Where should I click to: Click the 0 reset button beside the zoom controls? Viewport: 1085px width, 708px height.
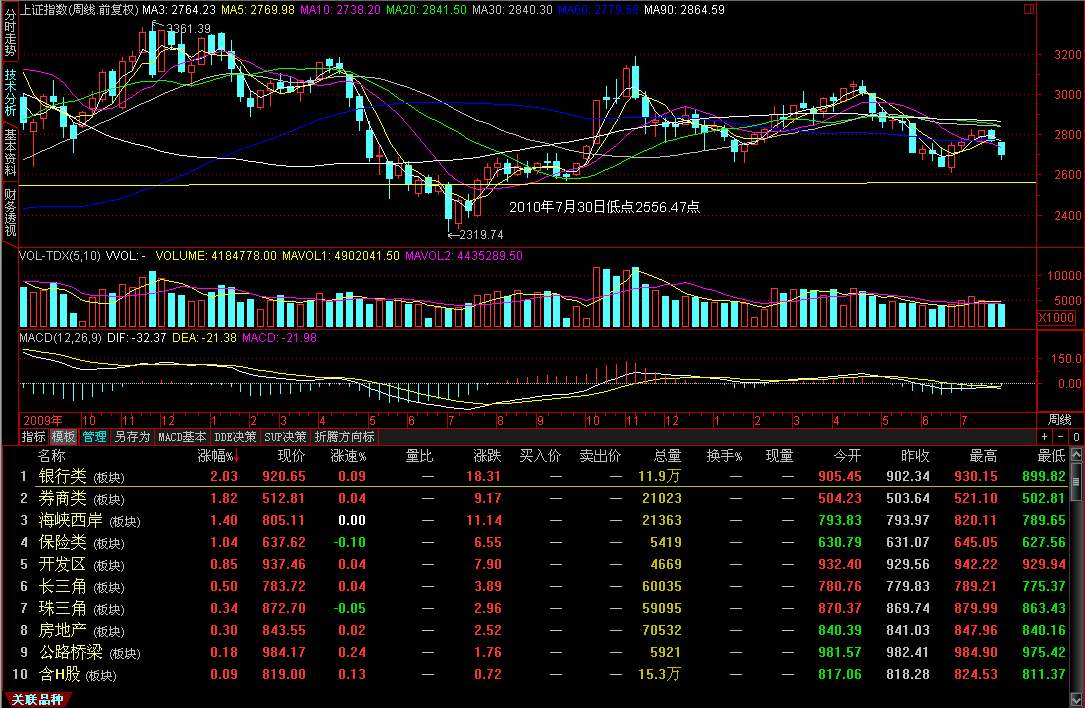click(1076, 437)
